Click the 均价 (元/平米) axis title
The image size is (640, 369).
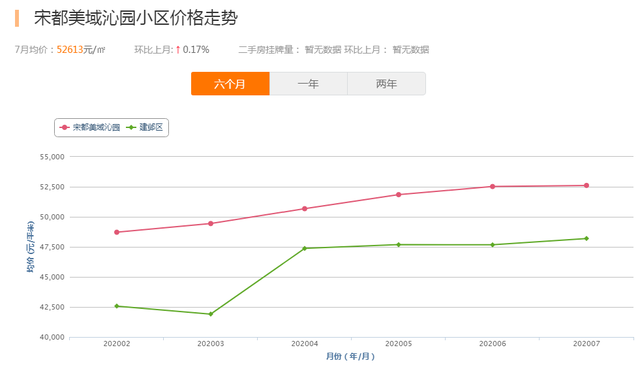31,247
